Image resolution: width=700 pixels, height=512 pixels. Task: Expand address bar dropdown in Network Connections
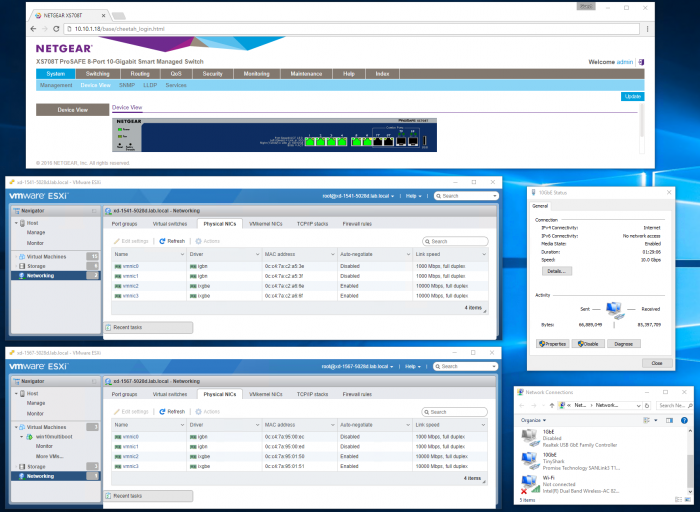coord(638,405)
